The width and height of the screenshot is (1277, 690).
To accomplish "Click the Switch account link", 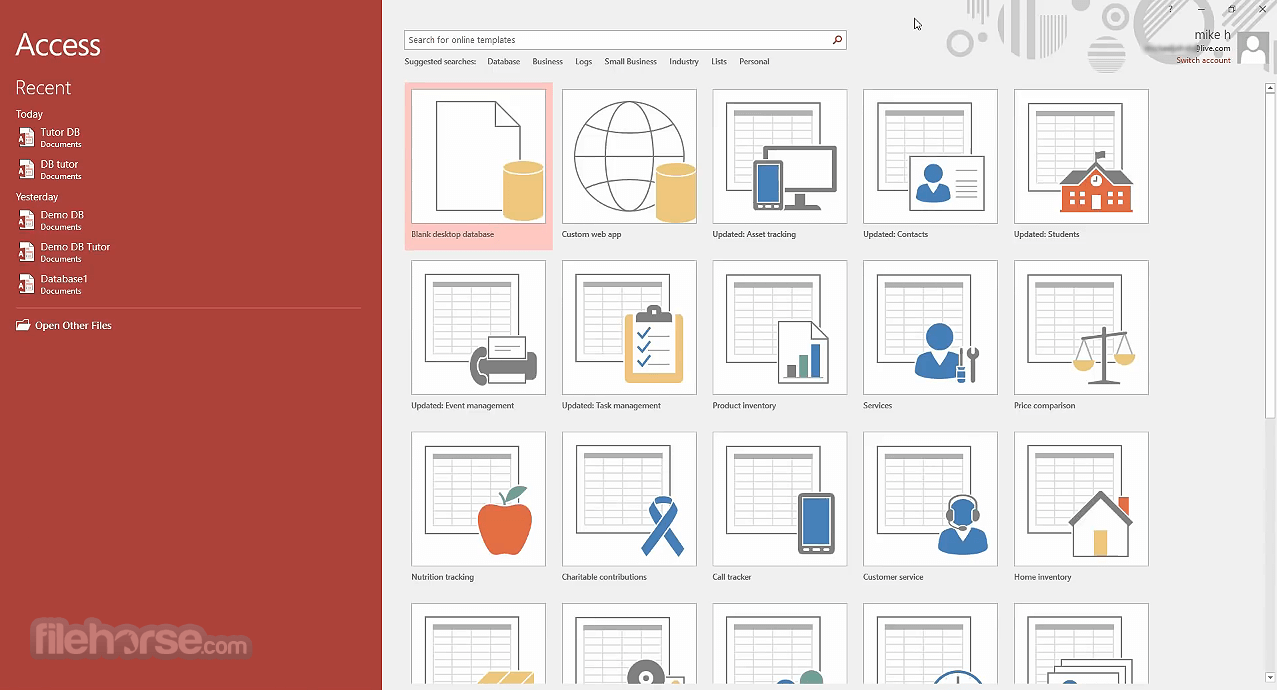I will coord(1203,61).
